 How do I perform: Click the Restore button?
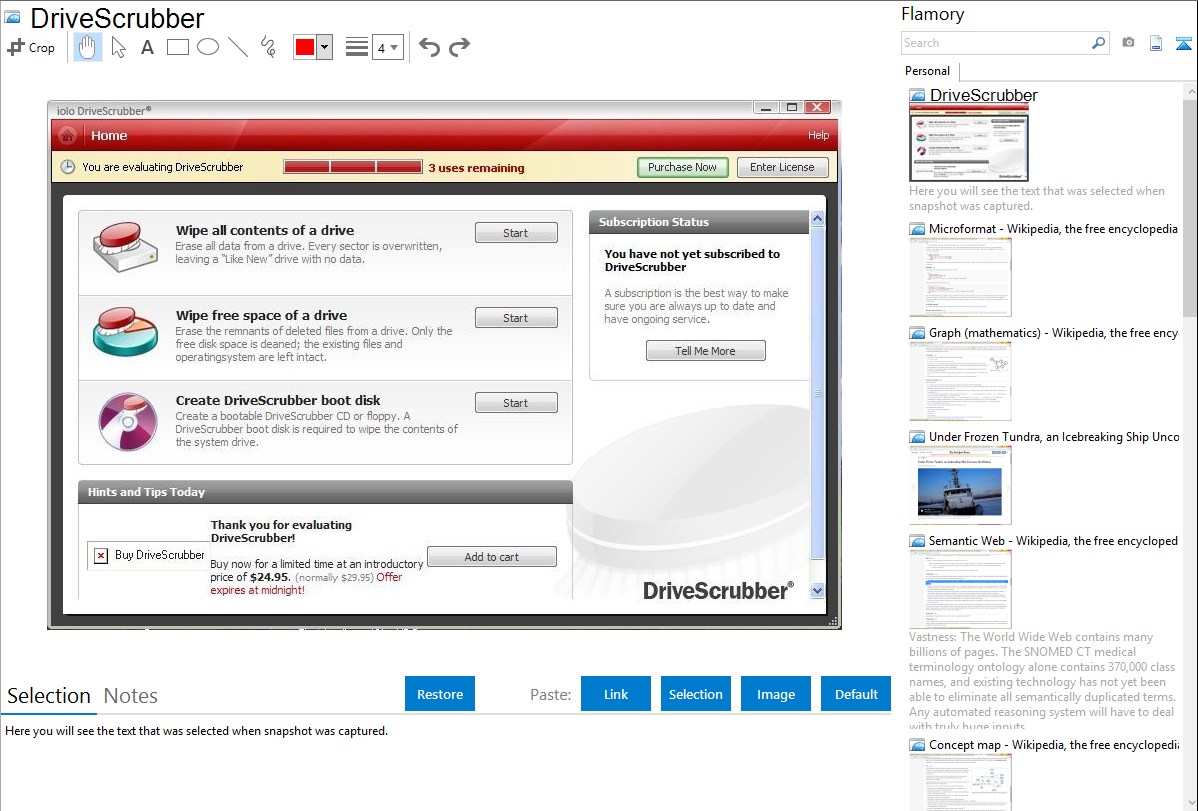[440, 694]
